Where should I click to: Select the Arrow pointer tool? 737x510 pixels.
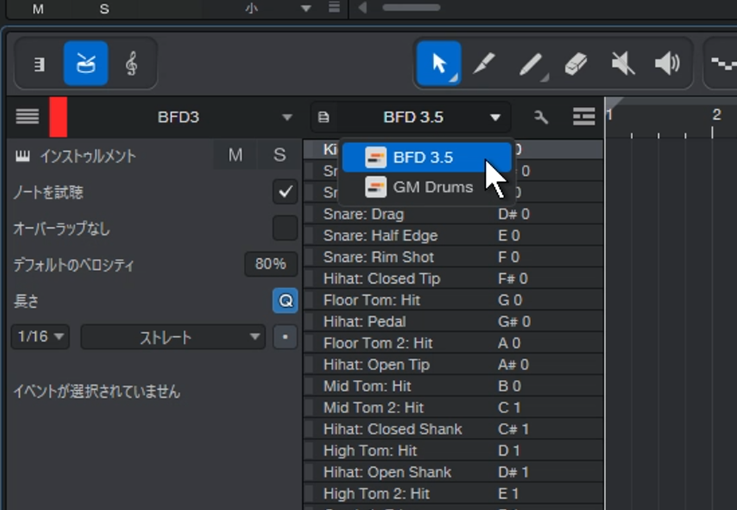pyautogui.click(x=439, y=63)
